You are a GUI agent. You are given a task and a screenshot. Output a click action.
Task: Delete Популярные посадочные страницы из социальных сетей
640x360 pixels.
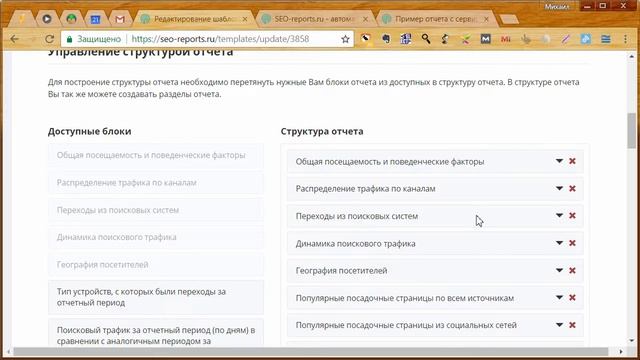(x=572, y=325)
